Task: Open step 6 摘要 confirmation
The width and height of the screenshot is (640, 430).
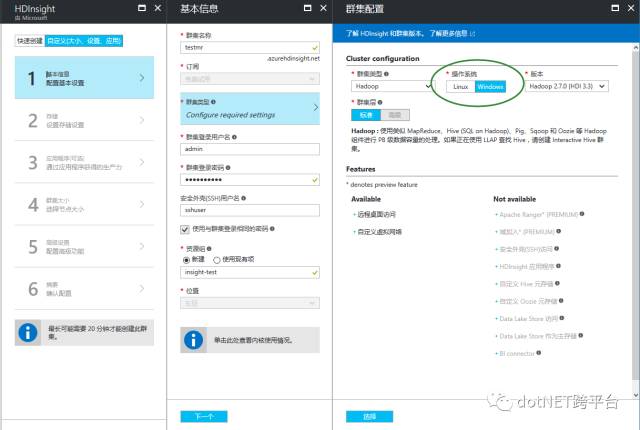Action: tap(84, 289)
